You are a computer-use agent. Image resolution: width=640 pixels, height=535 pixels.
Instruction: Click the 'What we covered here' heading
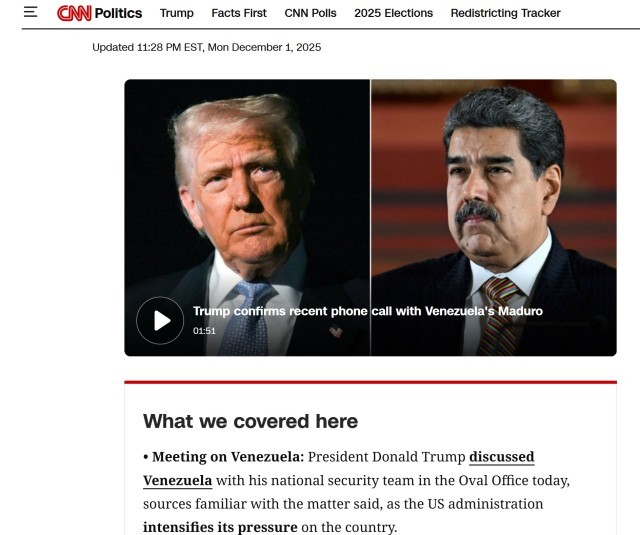pos(251,421)
